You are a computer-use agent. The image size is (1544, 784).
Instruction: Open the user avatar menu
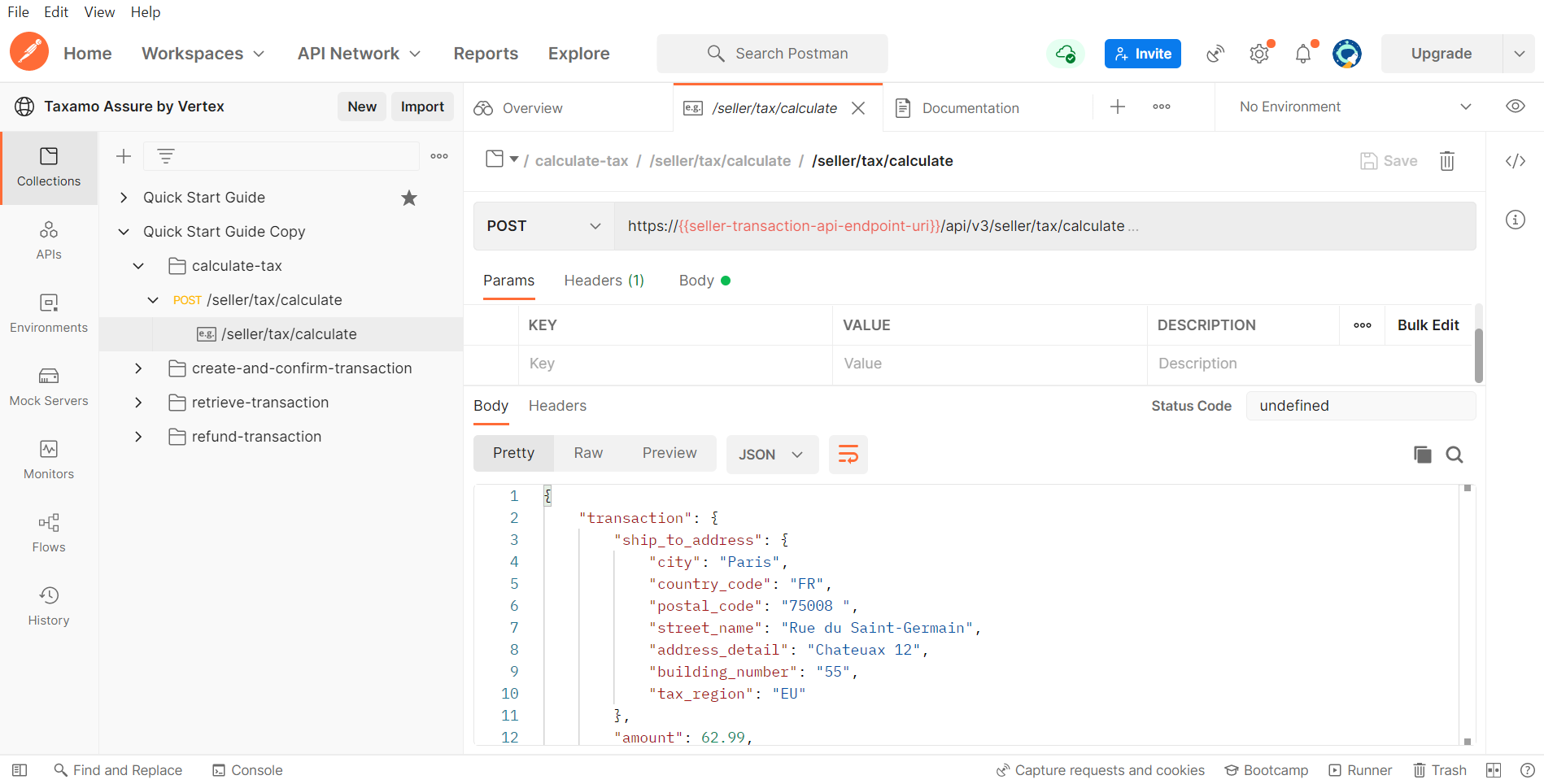point(1347,54)
